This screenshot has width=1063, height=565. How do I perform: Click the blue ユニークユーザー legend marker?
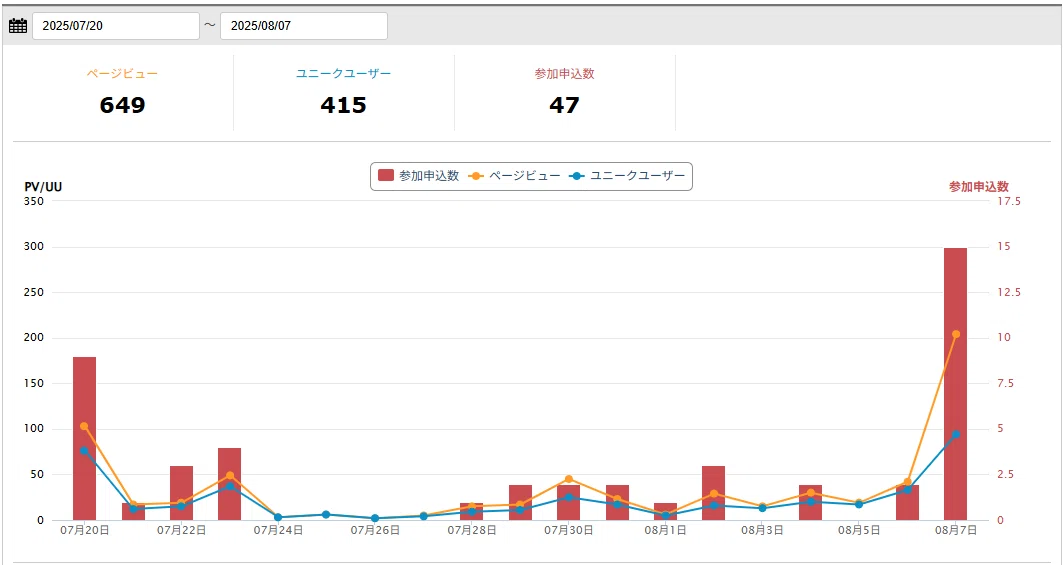(x=577, y=176)
